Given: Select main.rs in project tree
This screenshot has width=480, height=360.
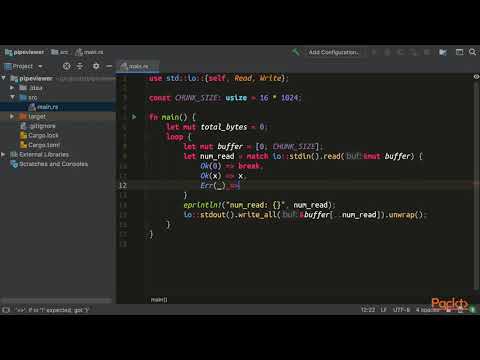Looking at the screenshot, I should (x=58, y=107).
